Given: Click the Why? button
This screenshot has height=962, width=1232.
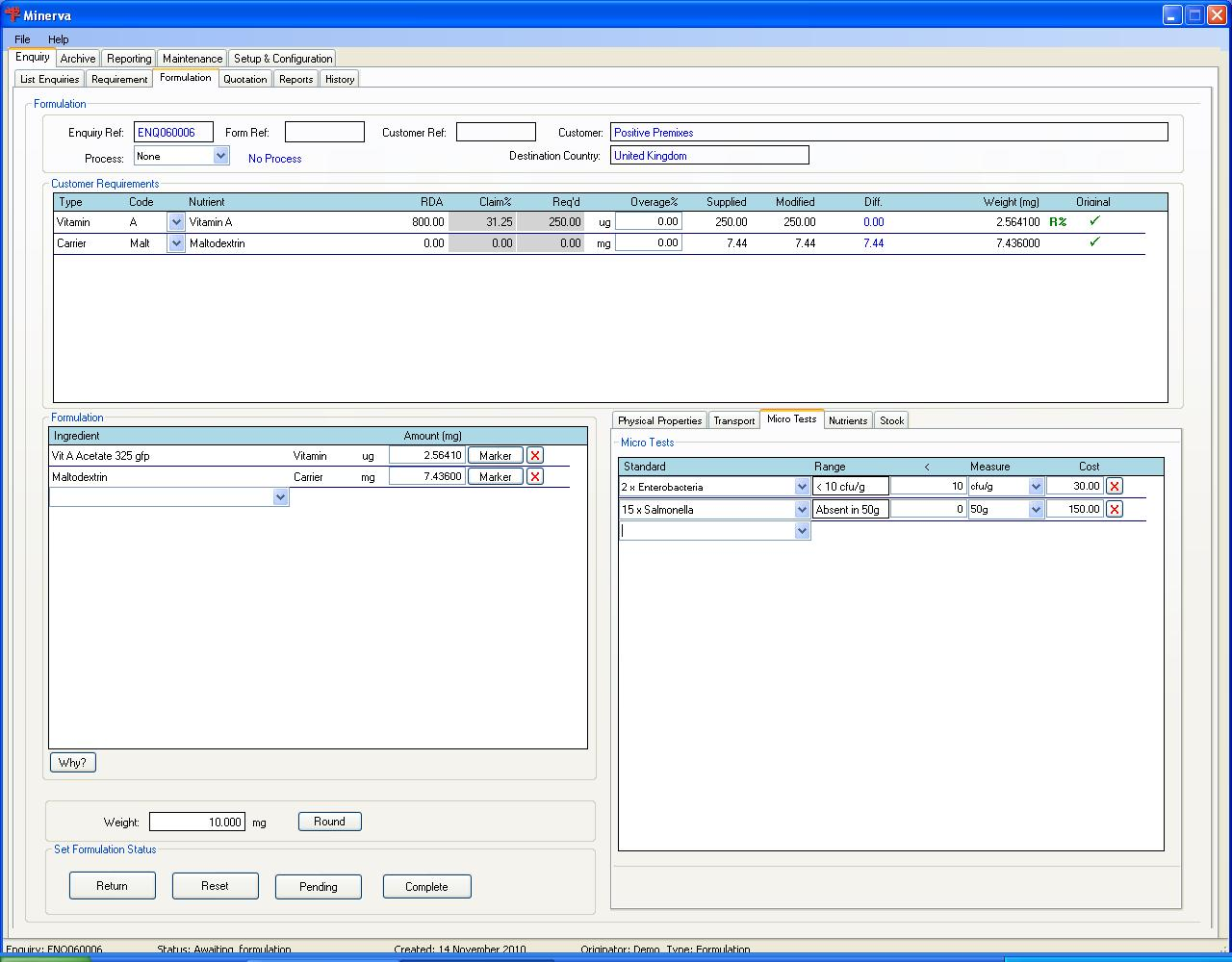Looking at the screenshot, I should tap(72, 762).
